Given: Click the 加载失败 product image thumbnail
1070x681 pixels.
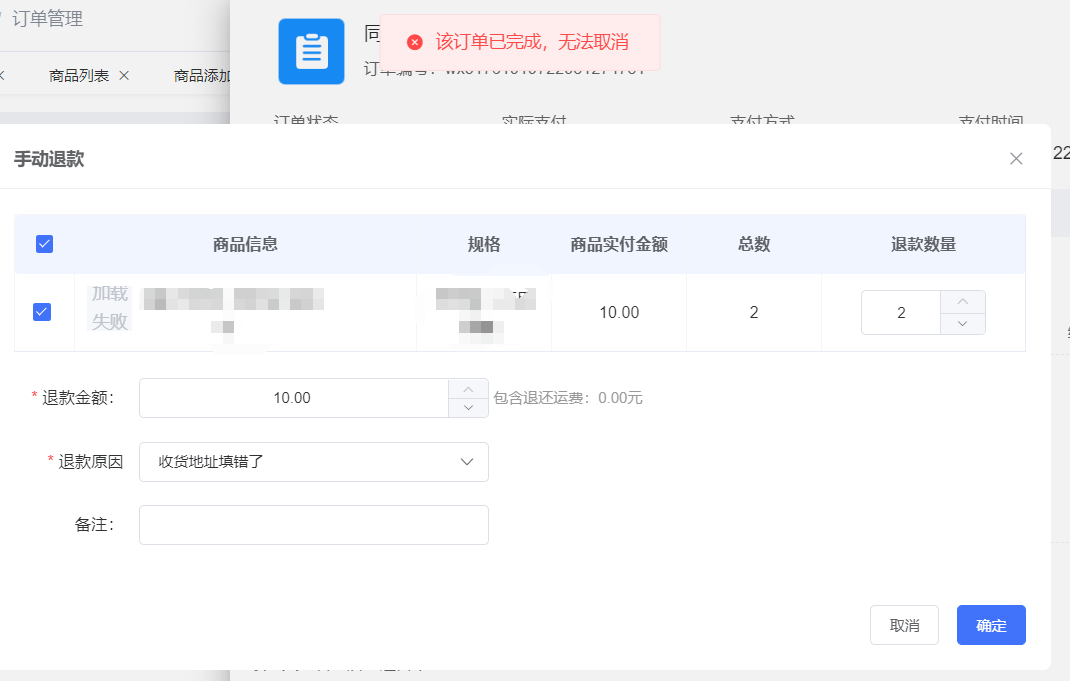Looking at the screenshot, I should pyautogui.click(x=109, y=308).
